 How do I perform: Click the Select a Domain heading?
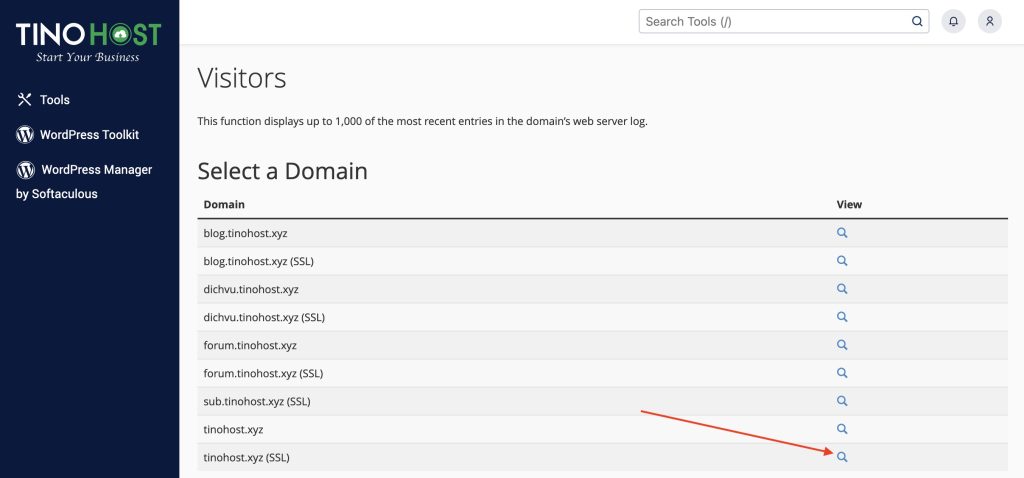click(282, 171)
